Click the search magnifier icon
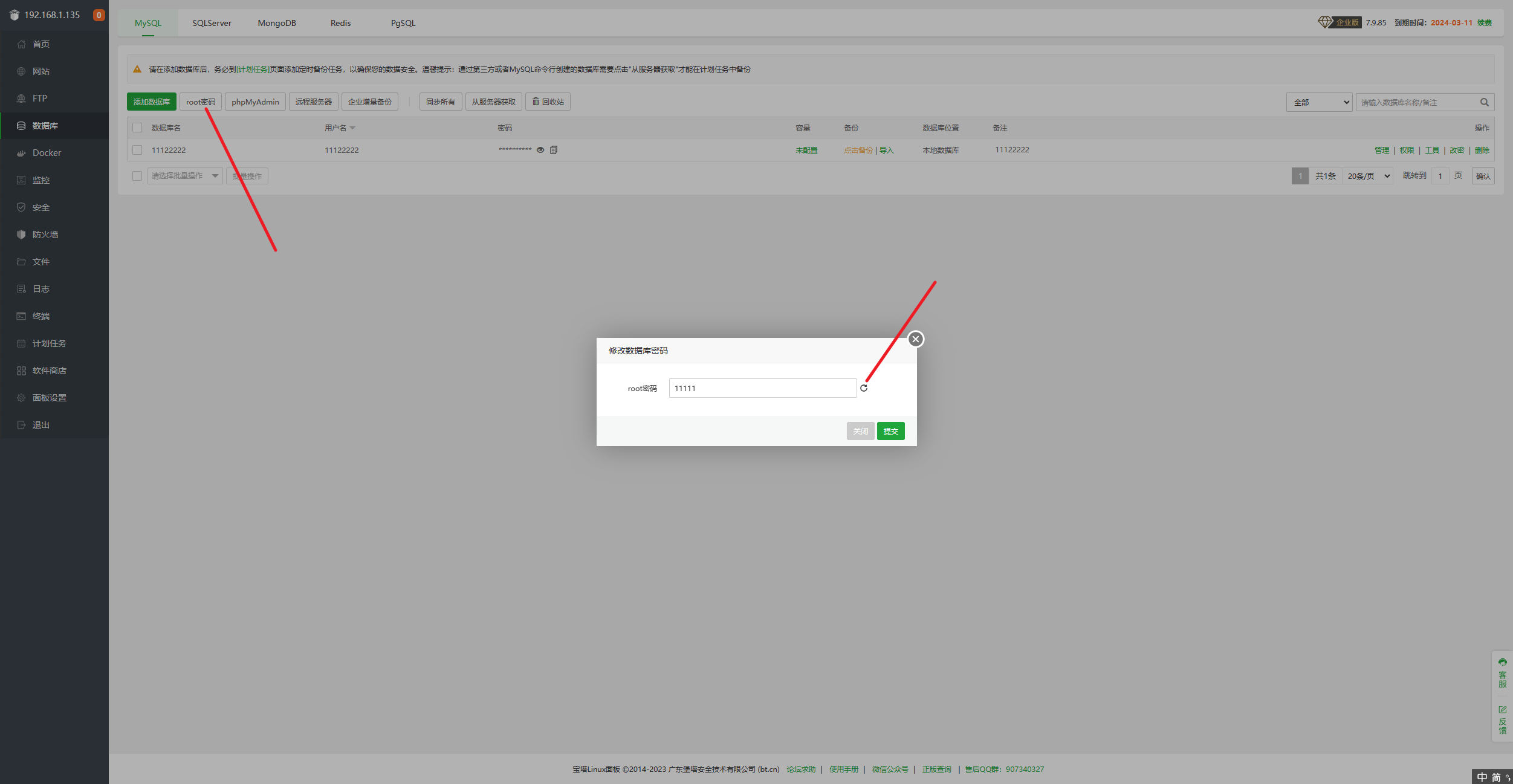The width and height of the screenshot is (1513, 784). (1485, 102)
